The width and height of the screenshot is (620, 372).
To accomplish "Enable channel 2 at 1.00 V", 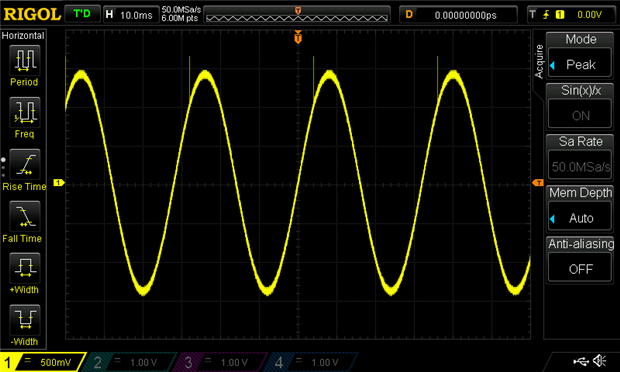I will (129, 362).
